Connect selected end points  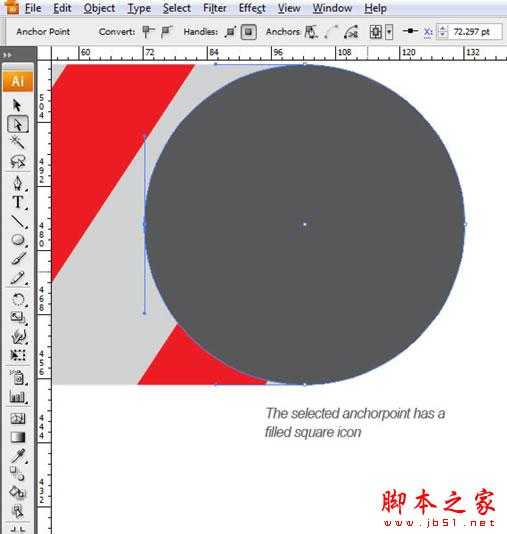click(x=331, y=32)
